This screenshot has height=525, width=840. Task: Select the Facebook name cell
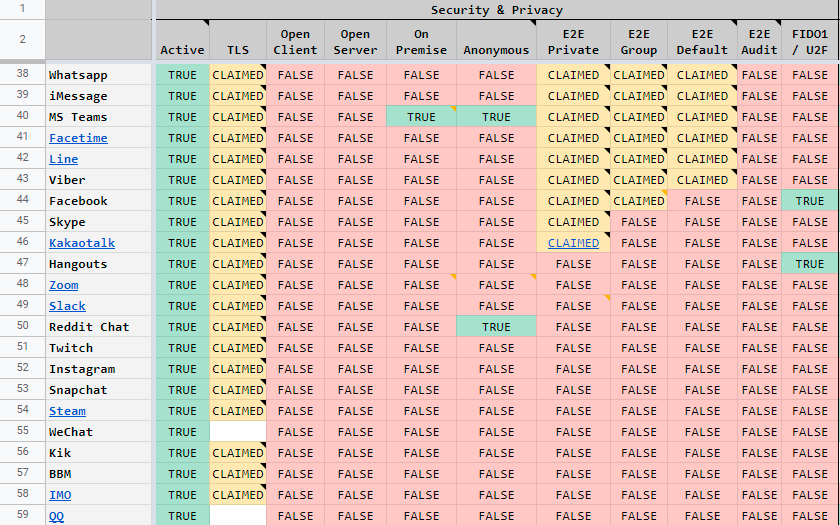(x=99, y=201)
